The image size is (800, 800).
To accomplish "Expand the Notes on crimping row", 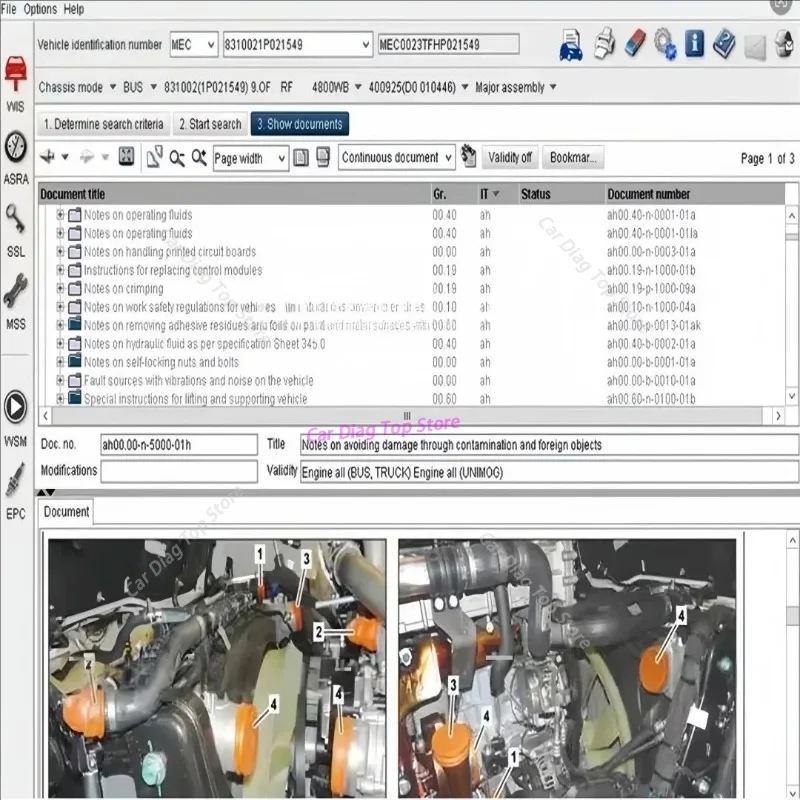I will [60, 288].
